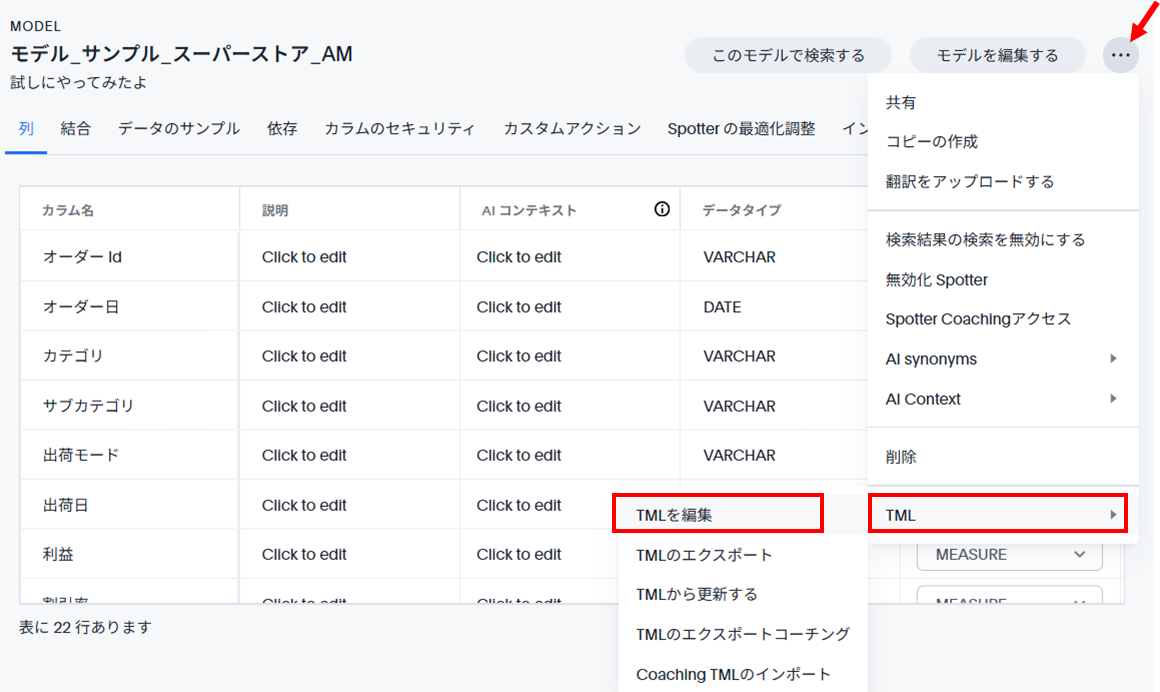Viewport: 1160px width, 692px height.
Task: Open the TML submenu
Action: point(997,515)
